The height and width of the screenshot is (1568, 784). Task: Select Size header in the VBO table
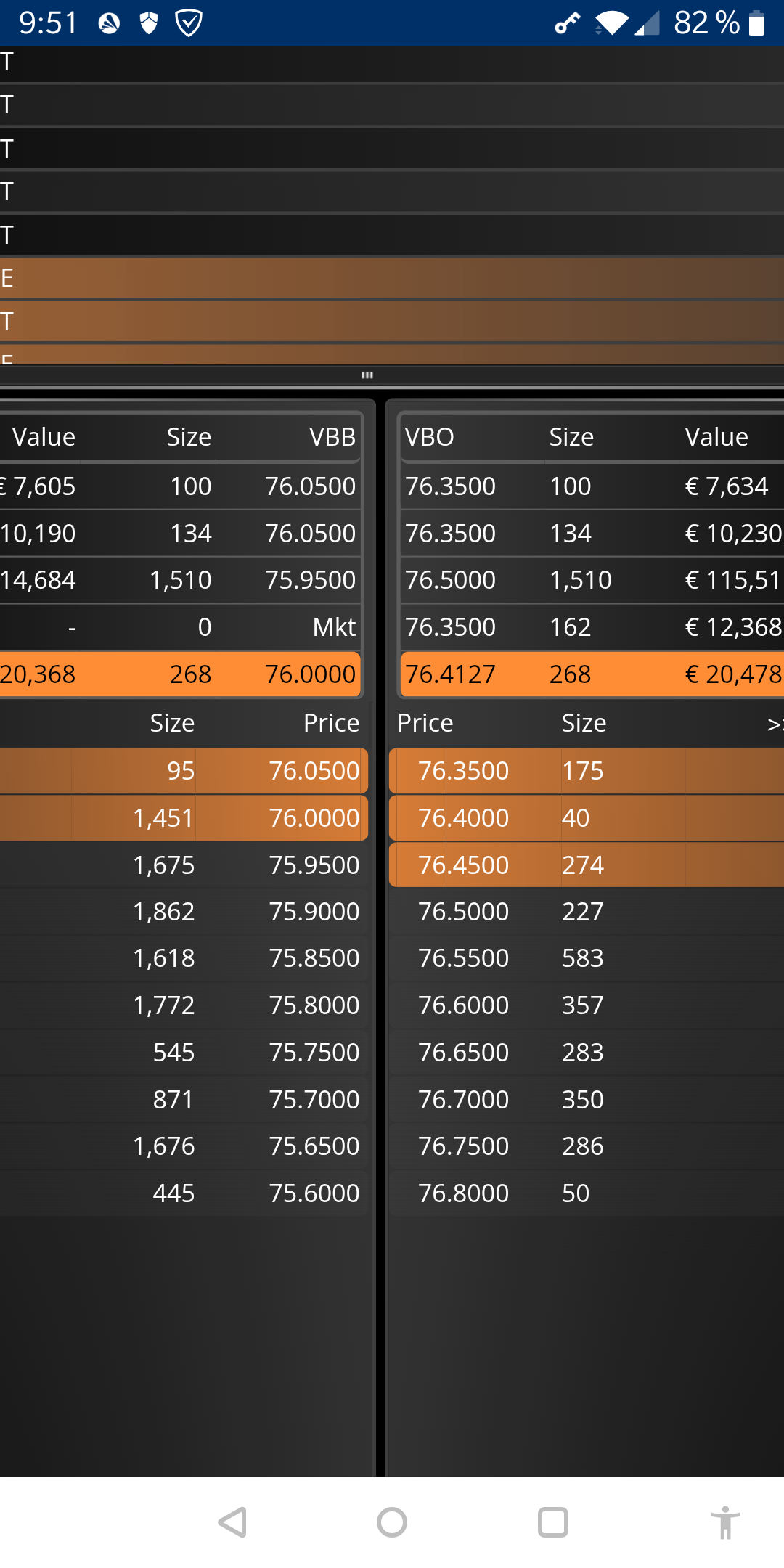point(571,437)
